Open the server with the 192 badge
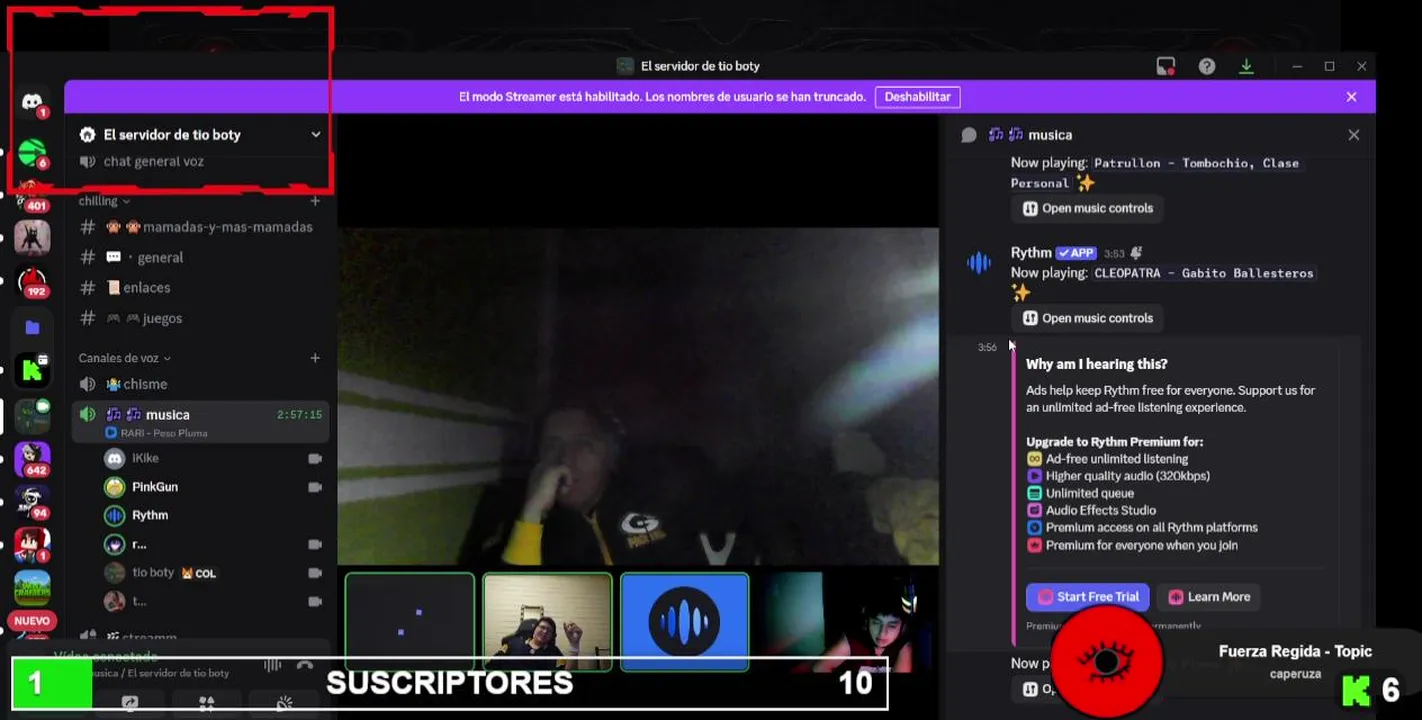 32,281
